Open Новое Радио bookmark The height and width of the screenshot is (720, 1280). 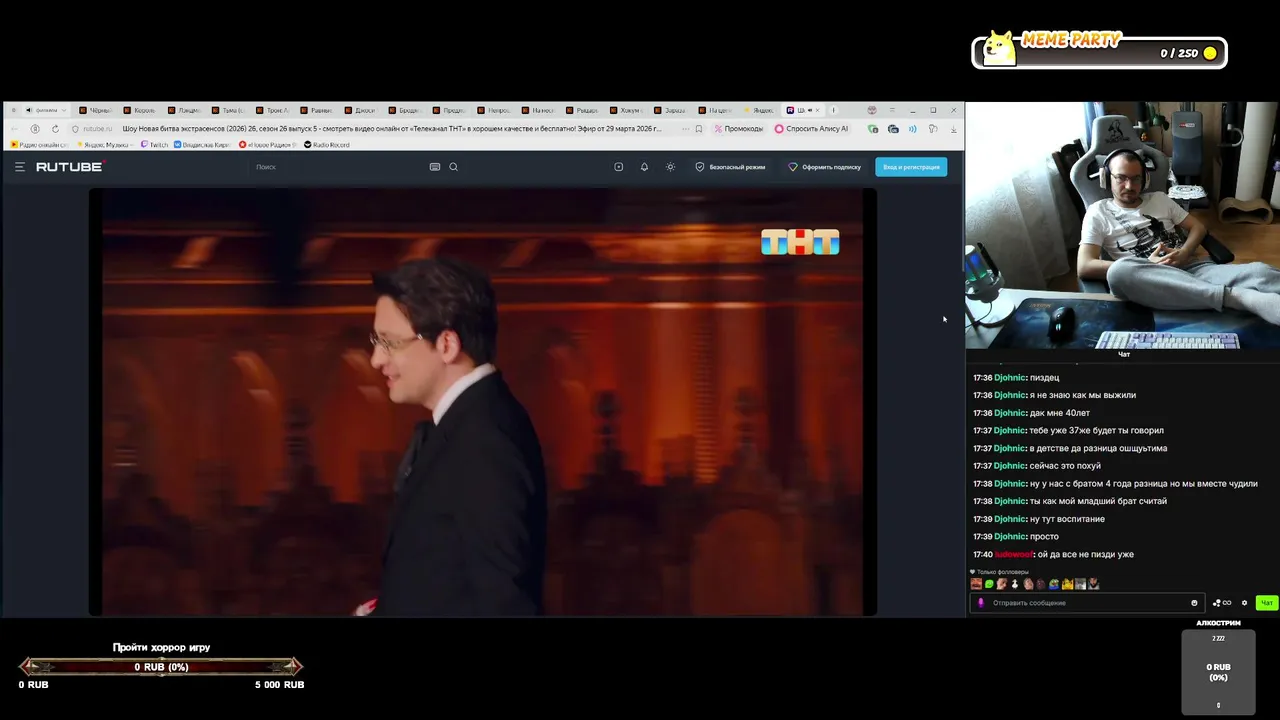267,145
